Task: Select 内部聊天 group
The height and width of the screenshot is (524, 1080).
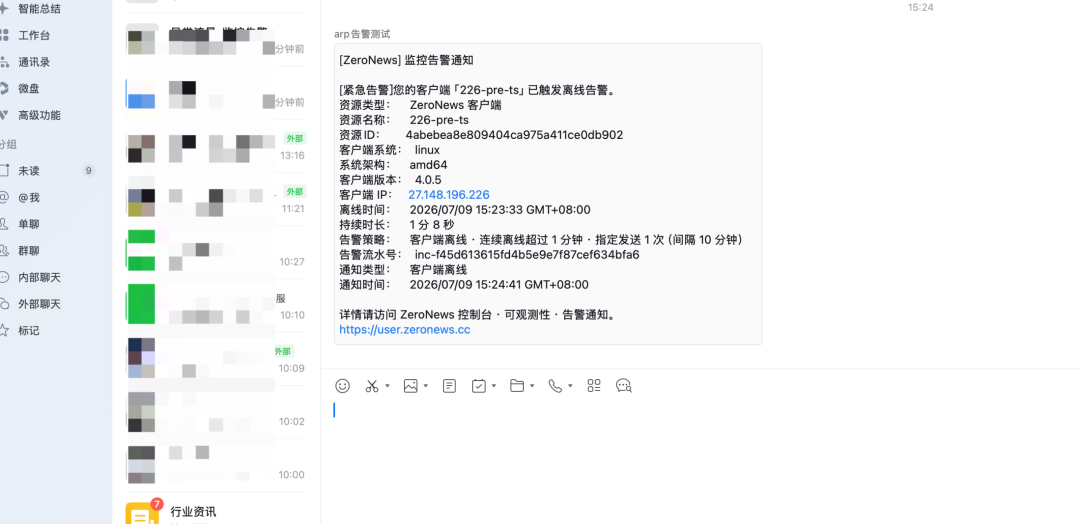Action: [x=39, y=277]
